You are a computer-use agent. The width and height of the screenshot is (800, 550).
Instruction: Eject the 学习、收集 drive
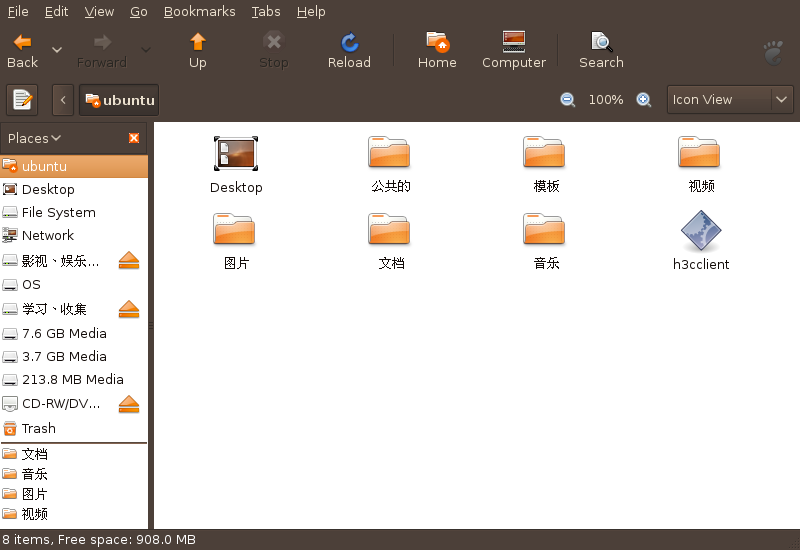129,309
